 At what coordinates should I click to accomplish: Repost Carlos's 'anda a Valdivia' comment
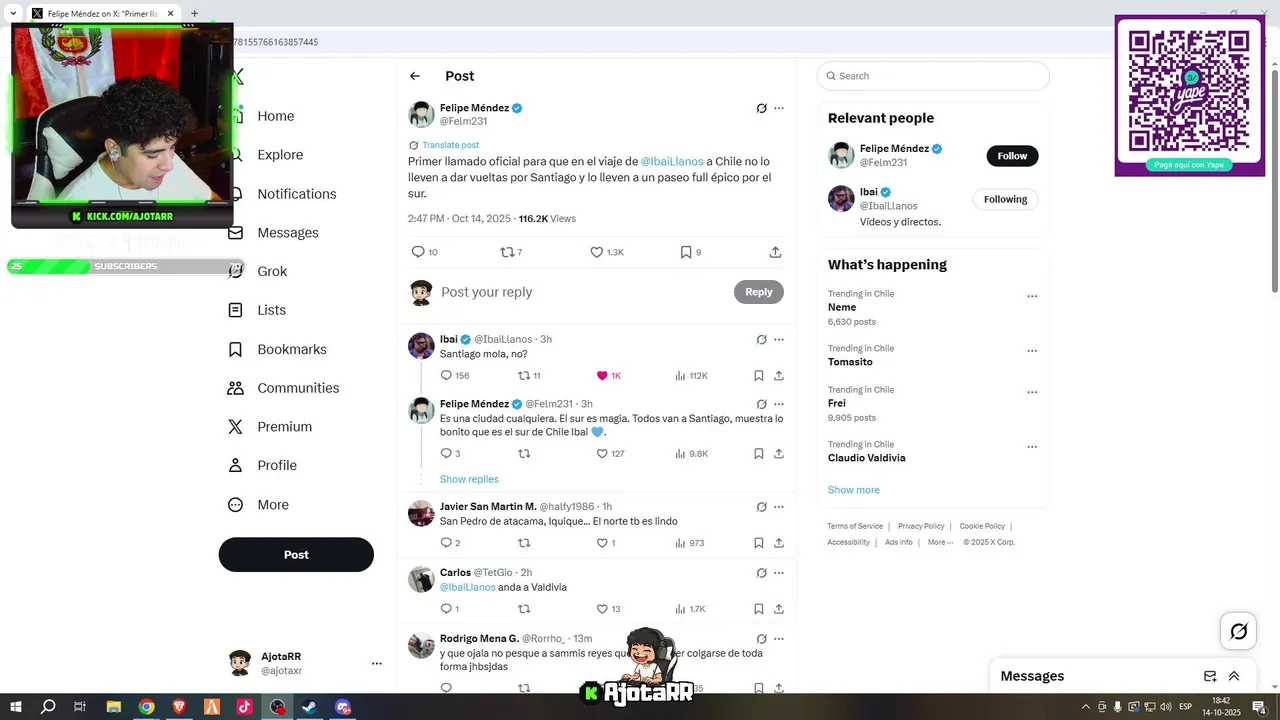pyautogui.click(x=524, y=609)
